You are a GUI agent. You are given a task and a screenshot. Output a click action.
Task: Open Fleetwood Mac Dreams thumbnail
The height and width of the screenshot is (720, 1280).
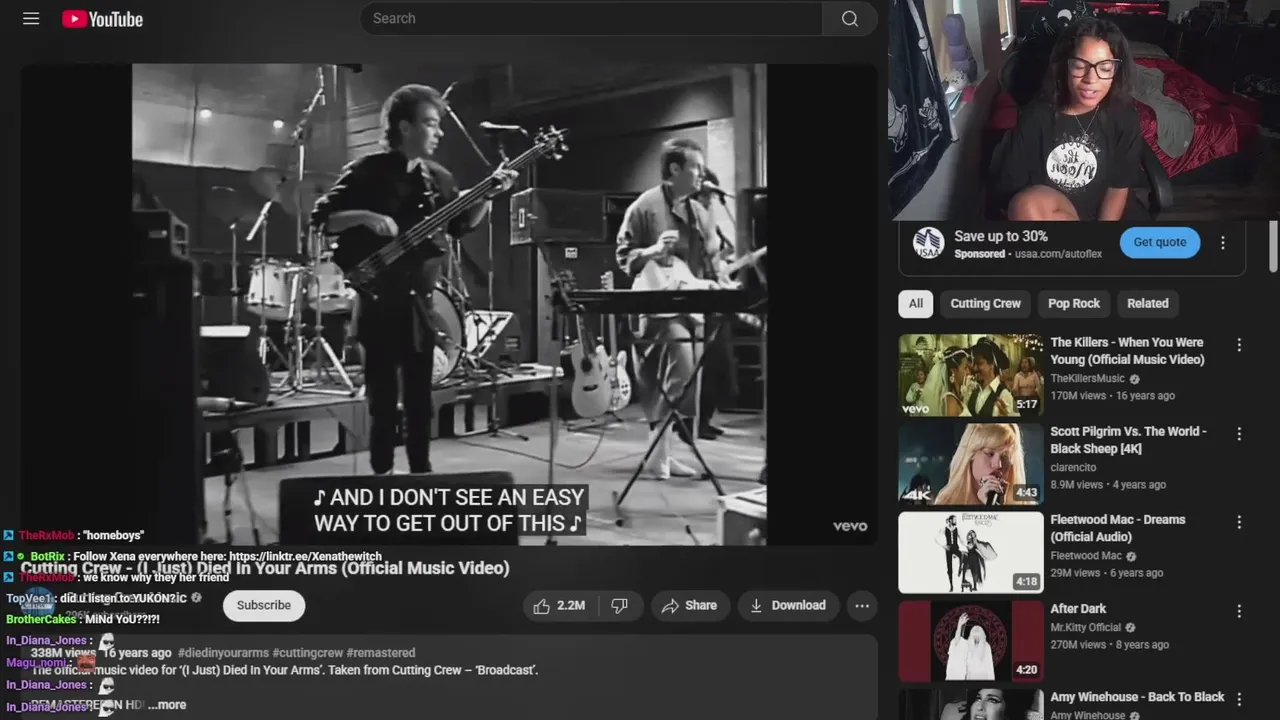pyautogui.click(x=970, y=552)
